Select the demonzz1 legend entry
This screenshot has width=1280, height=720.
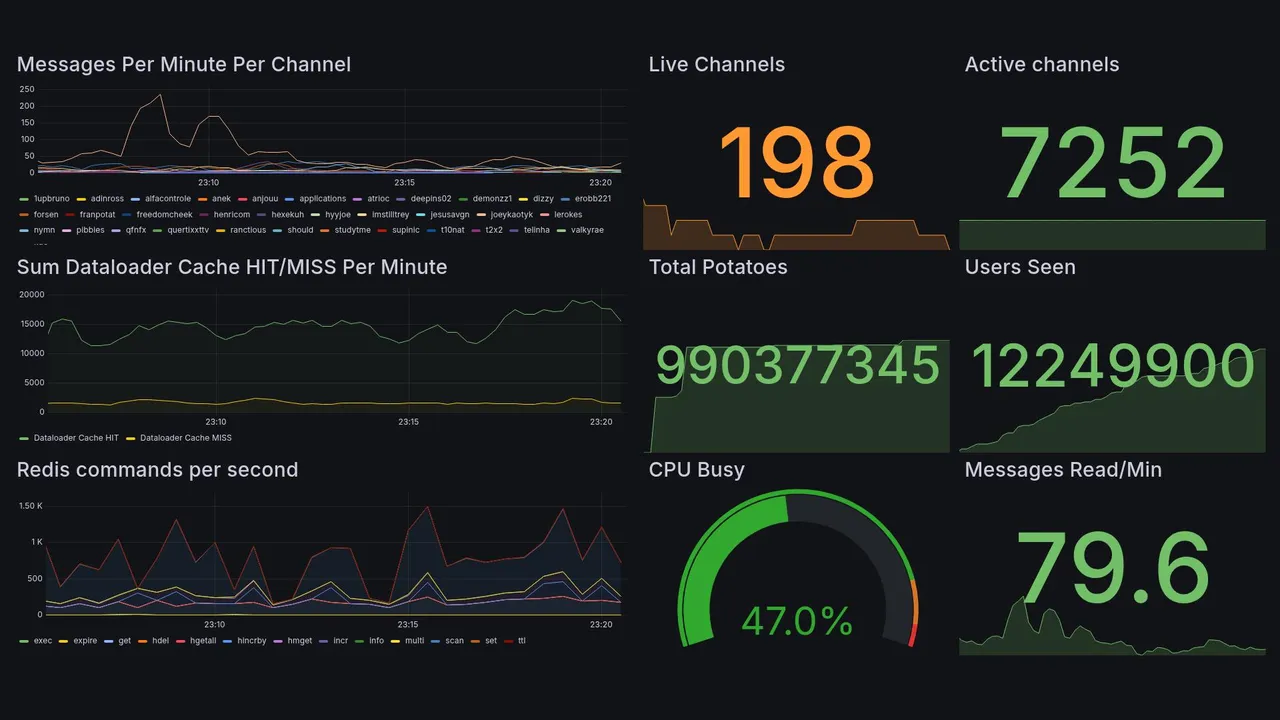pos(486,199)
